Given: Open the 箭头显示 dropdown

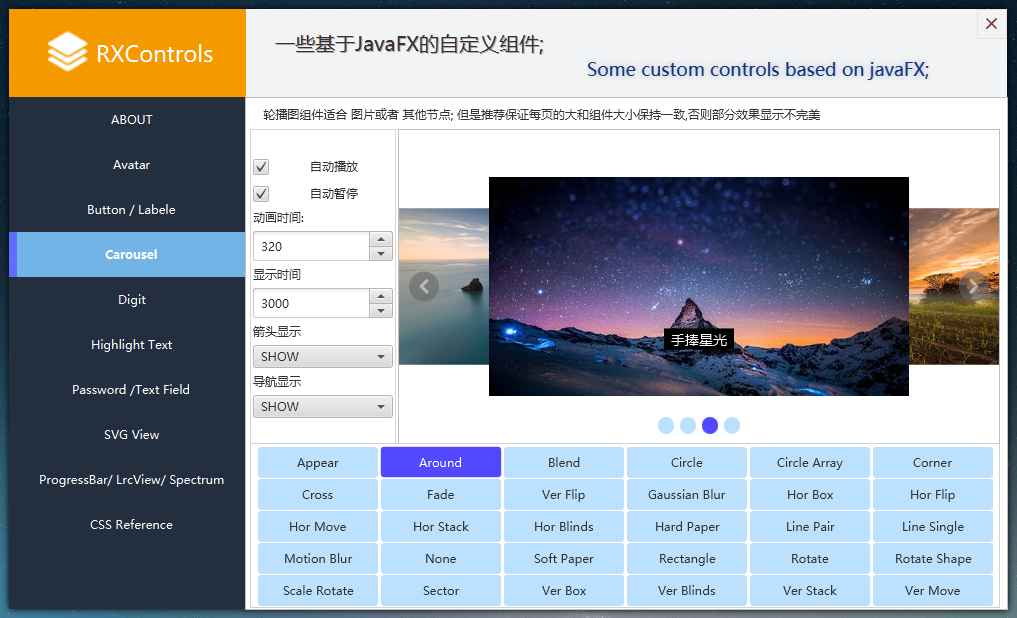Looking at the screenshot, I should point(322,357).
